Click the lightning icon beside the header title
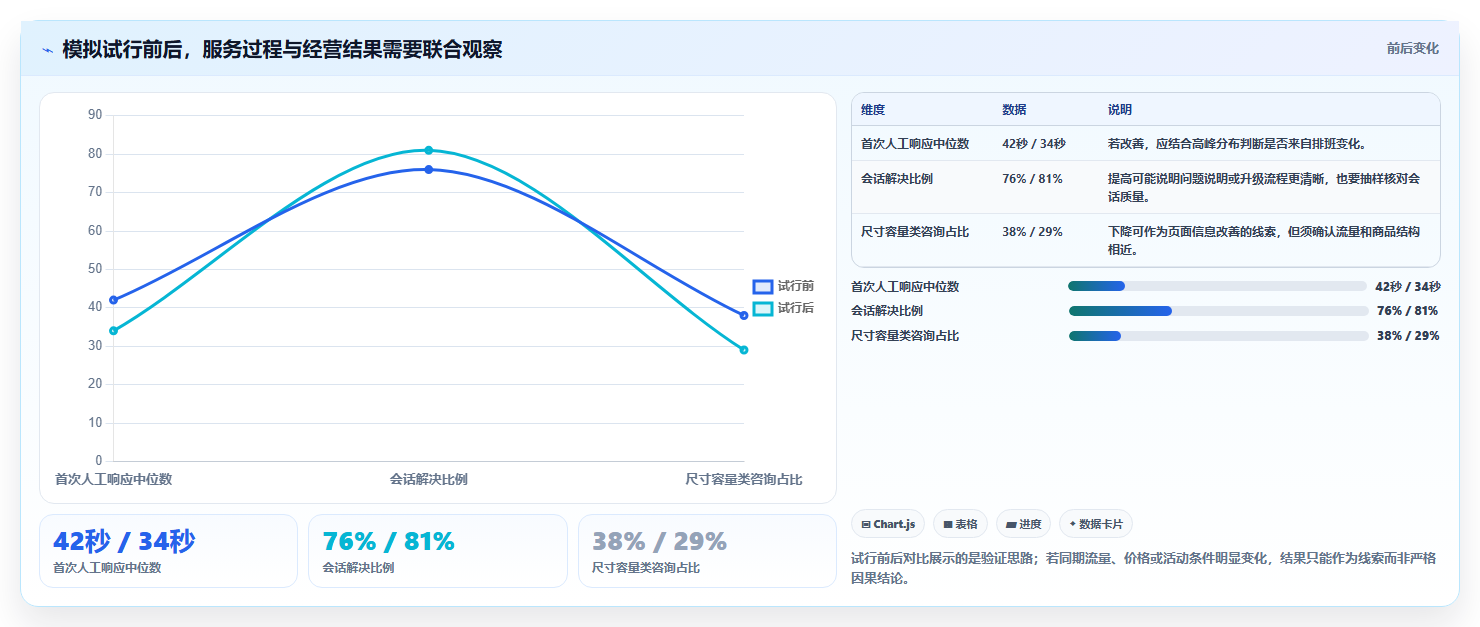The image size is (1480, 627). point(47,50)
